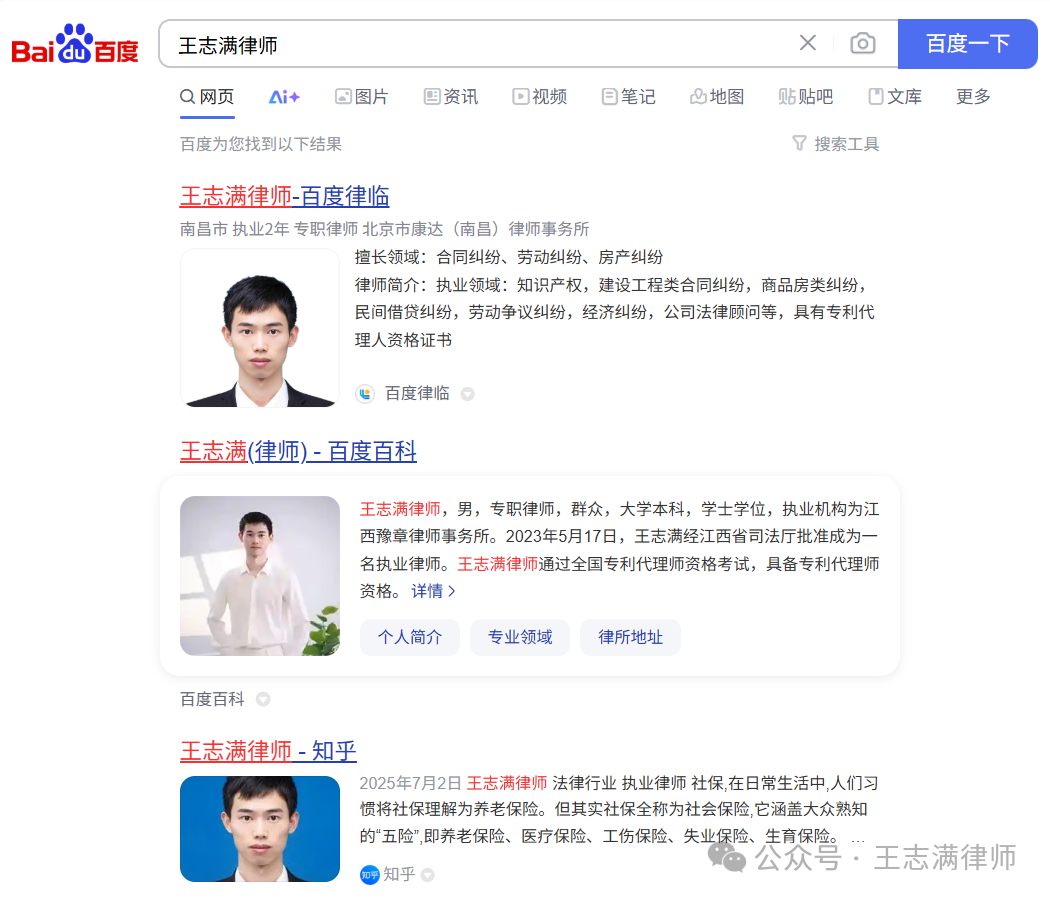
Task: Open the 笔记 tab
Action: pos(628,97)
